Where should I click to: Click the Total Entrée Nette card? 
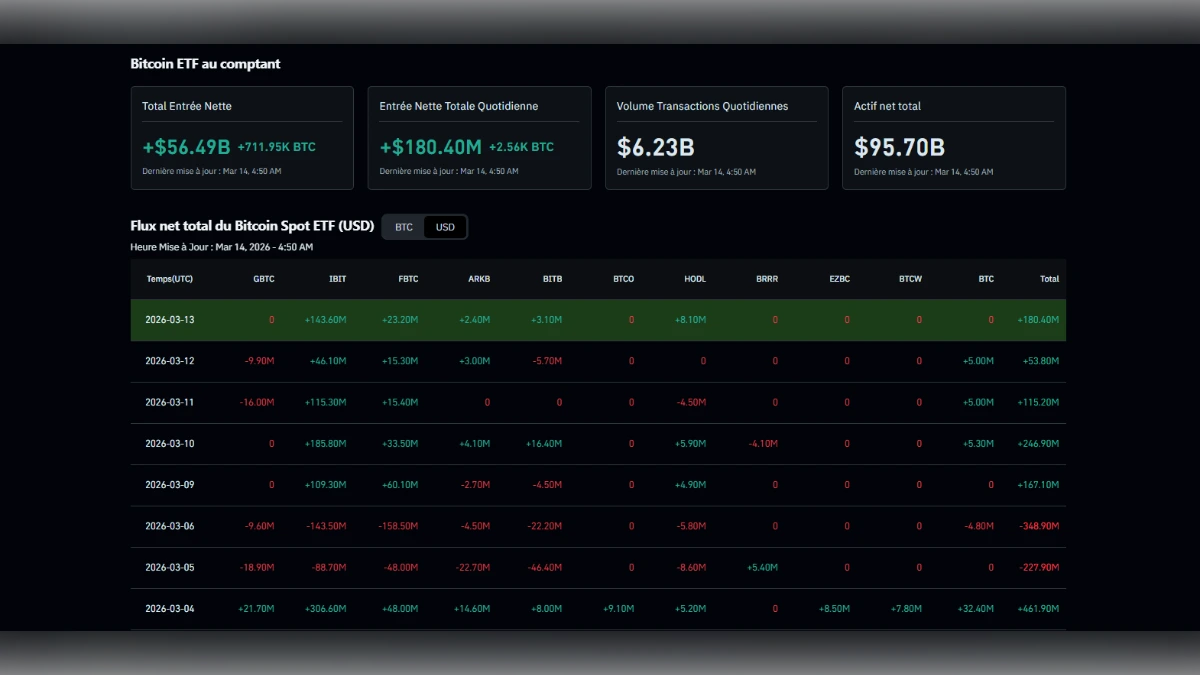tap(242, 137)
